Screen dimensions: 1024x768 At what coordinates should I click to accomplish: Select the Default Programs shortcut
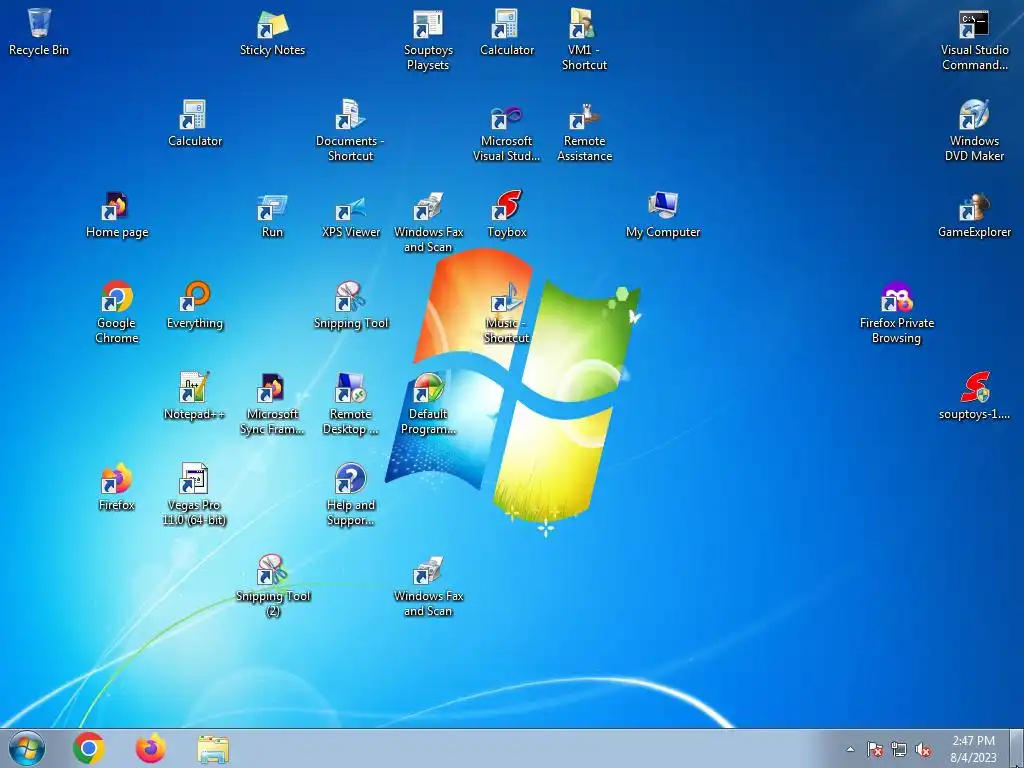click(x=428, y=403)
